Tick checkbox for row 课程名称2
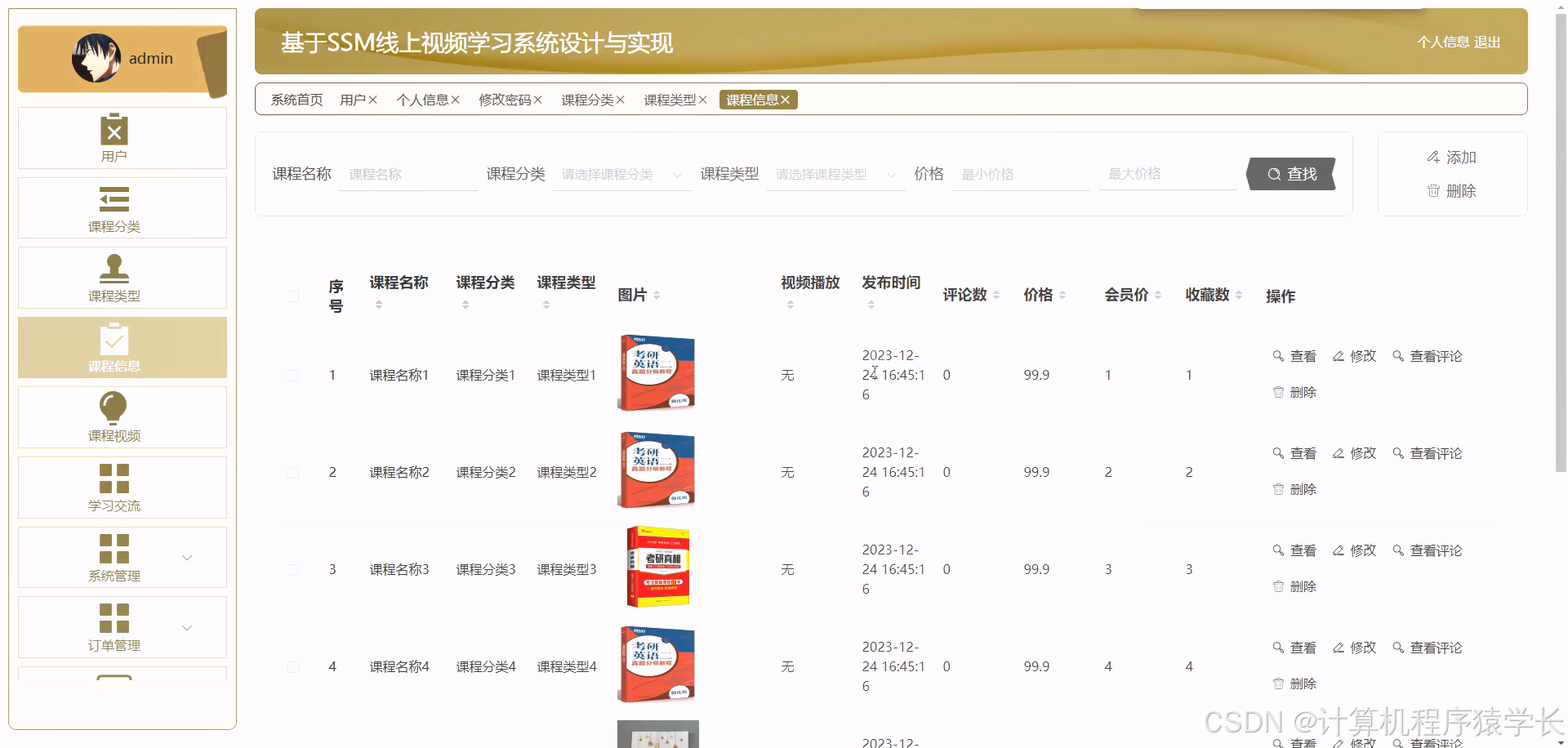Image resolution: width=1568 pixels, height=748 pixels. pyautogui.click(x=293, y=473)
